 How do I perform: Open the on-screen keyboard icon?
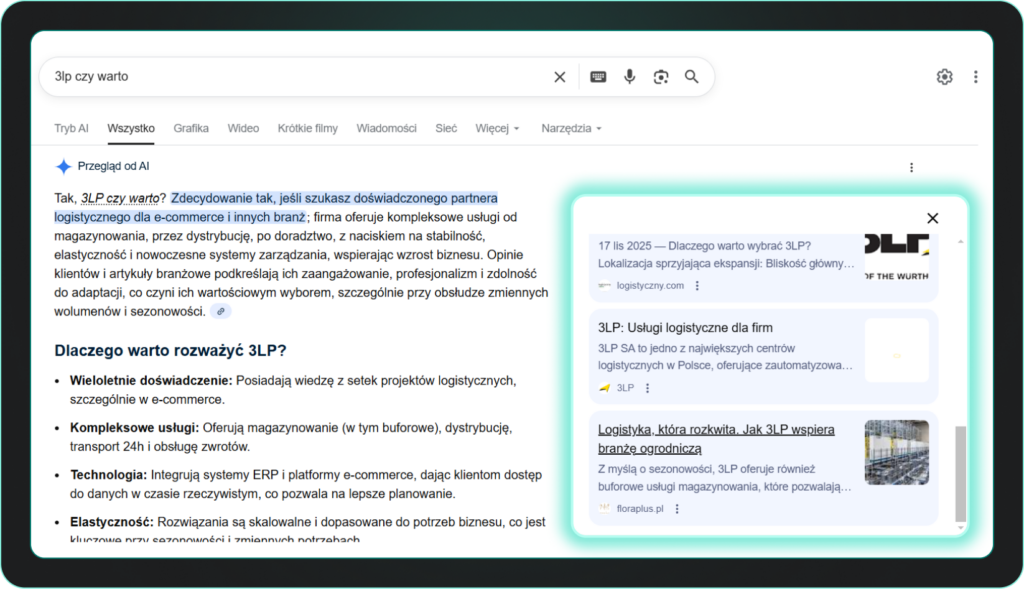(x=597, y=76)
